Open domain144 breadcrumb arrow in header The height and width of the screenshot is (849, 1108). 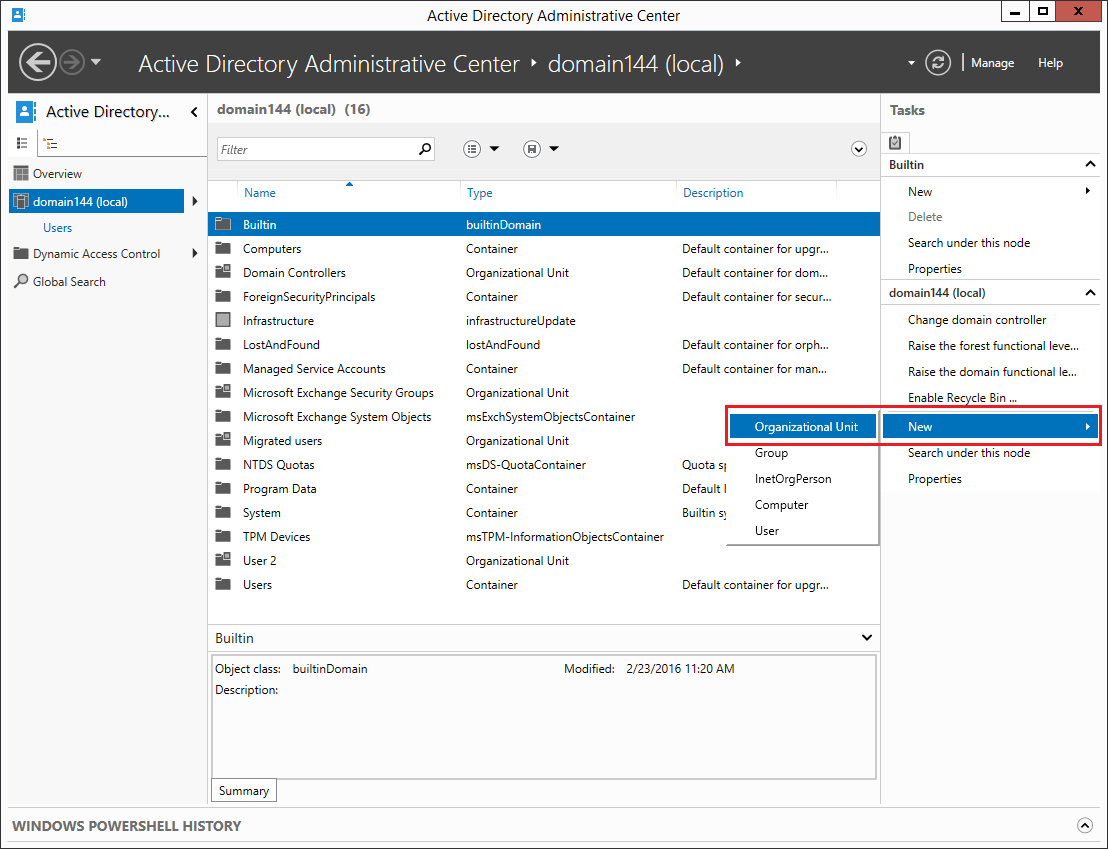tap(738, 62)
